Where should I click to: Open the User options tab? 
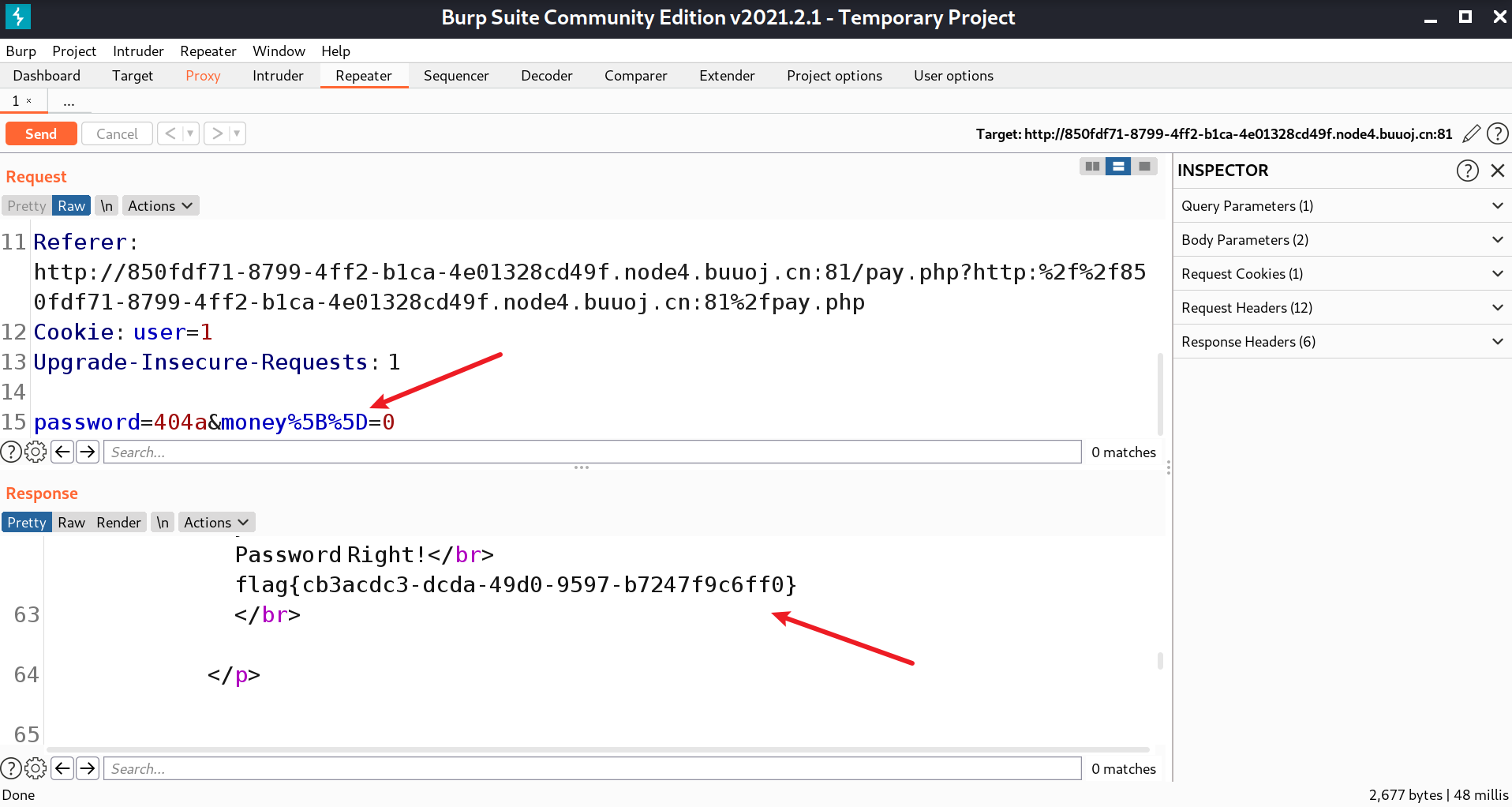953,76
